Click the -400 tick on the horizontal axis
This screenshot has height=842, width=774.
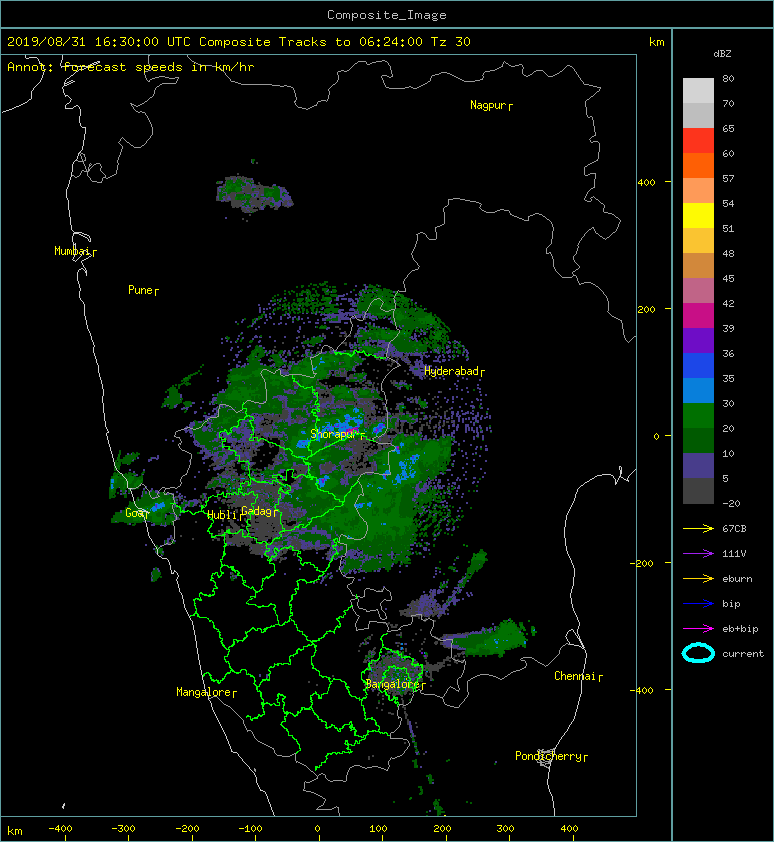tap(60, 829)
